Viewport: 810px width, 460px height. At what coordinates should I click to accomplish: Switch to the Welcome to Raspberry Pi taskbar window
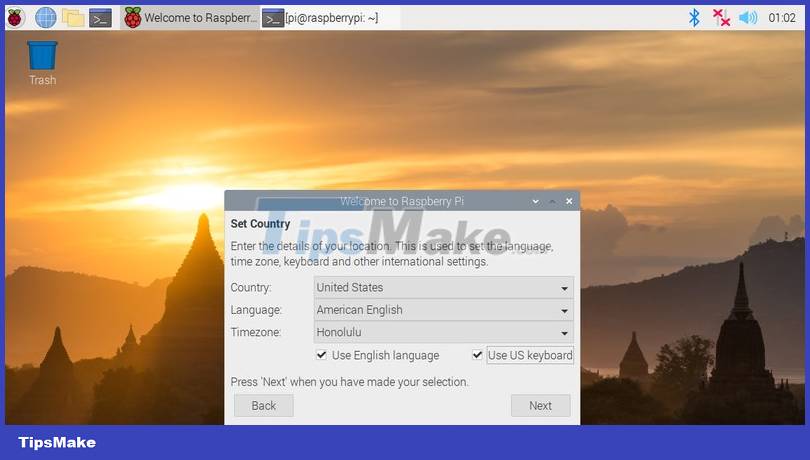pyautogui.click(x=190, y=17)
